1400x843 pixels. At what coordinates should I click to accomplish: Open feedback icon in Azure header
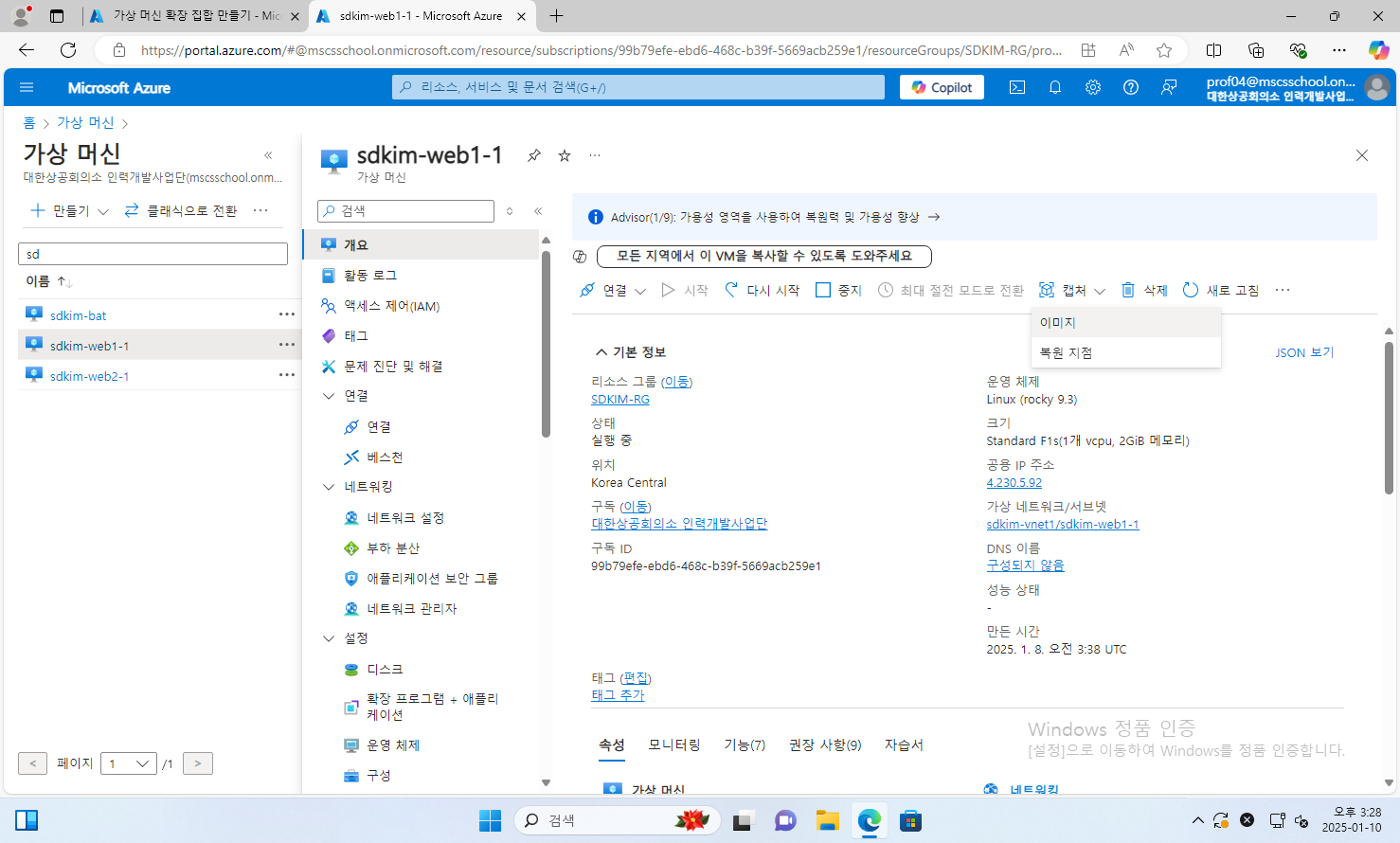(1169, 87)
